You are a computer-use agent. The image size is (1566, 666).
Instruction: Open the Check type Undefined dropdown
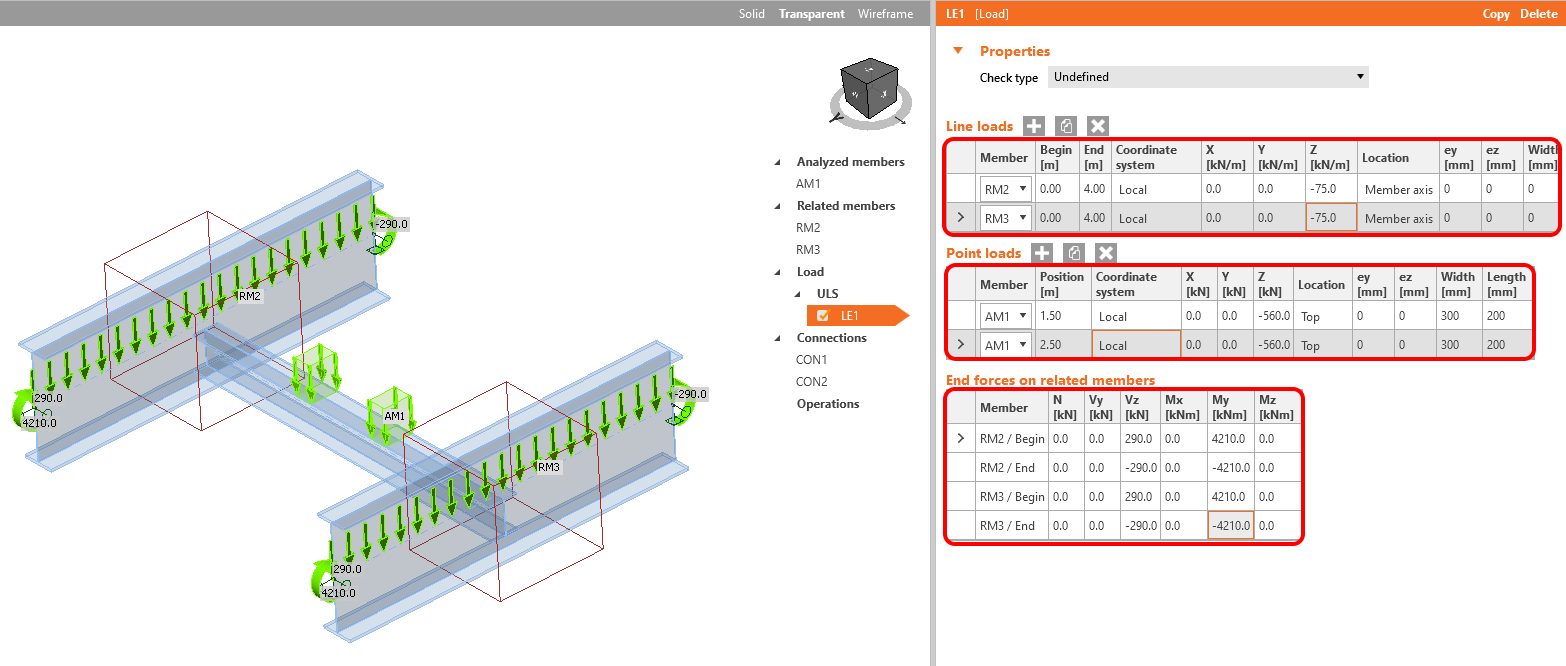click(1358, 76)
